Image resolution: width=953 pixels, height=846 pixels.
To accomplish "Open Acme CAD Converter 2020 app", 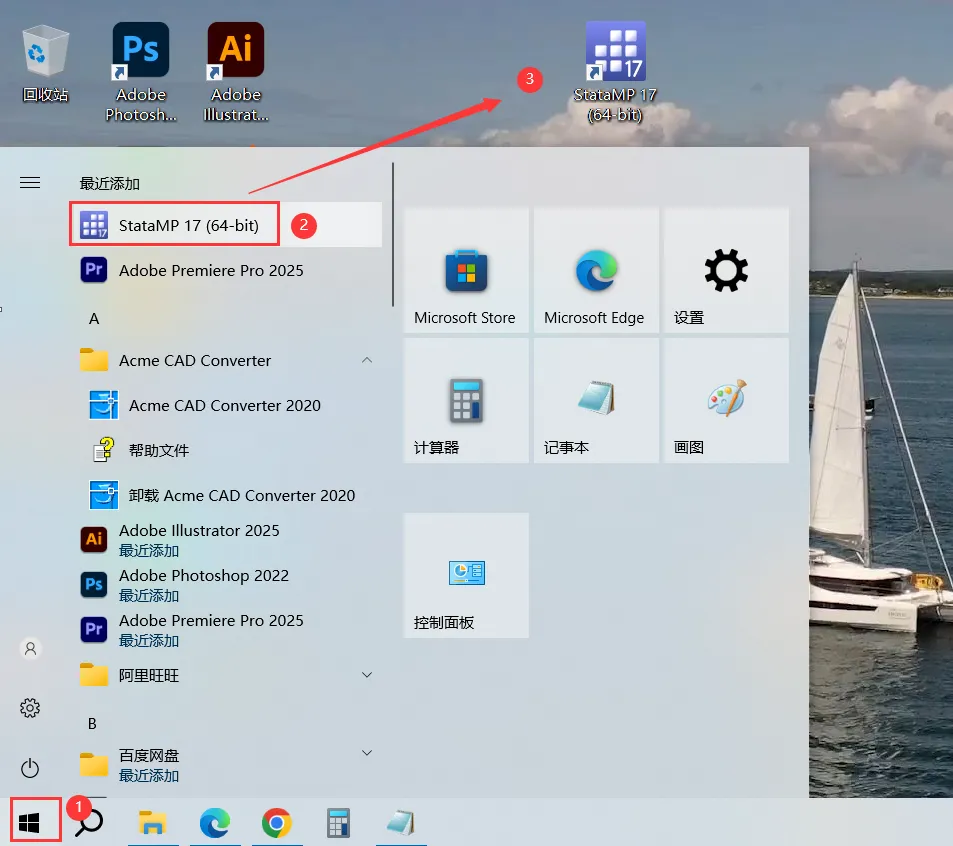I will pos(226,405).
